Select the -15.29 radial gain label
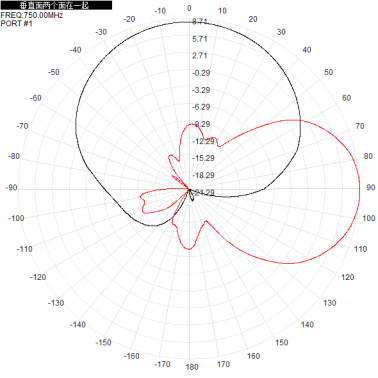 coord(203,158)
